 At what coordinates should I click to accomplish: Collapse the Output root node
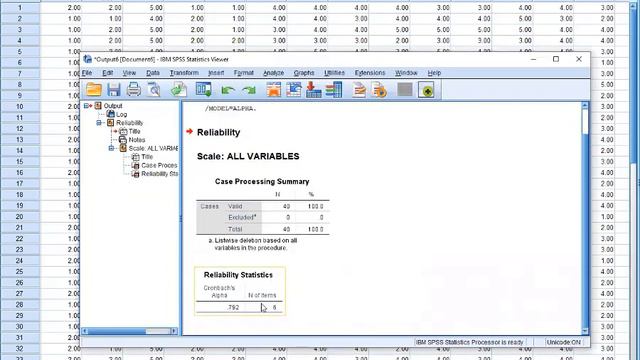[86, 106]
